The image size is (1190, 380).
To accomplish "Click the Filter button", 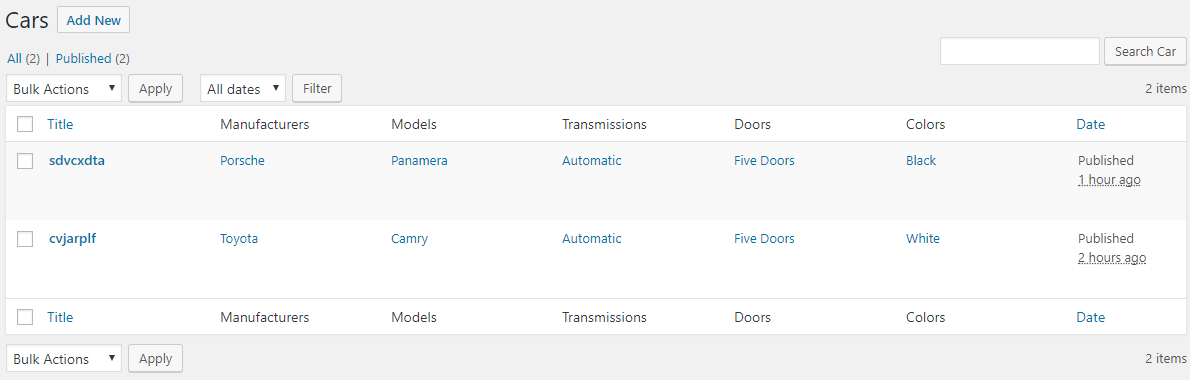I will [317, 88].
